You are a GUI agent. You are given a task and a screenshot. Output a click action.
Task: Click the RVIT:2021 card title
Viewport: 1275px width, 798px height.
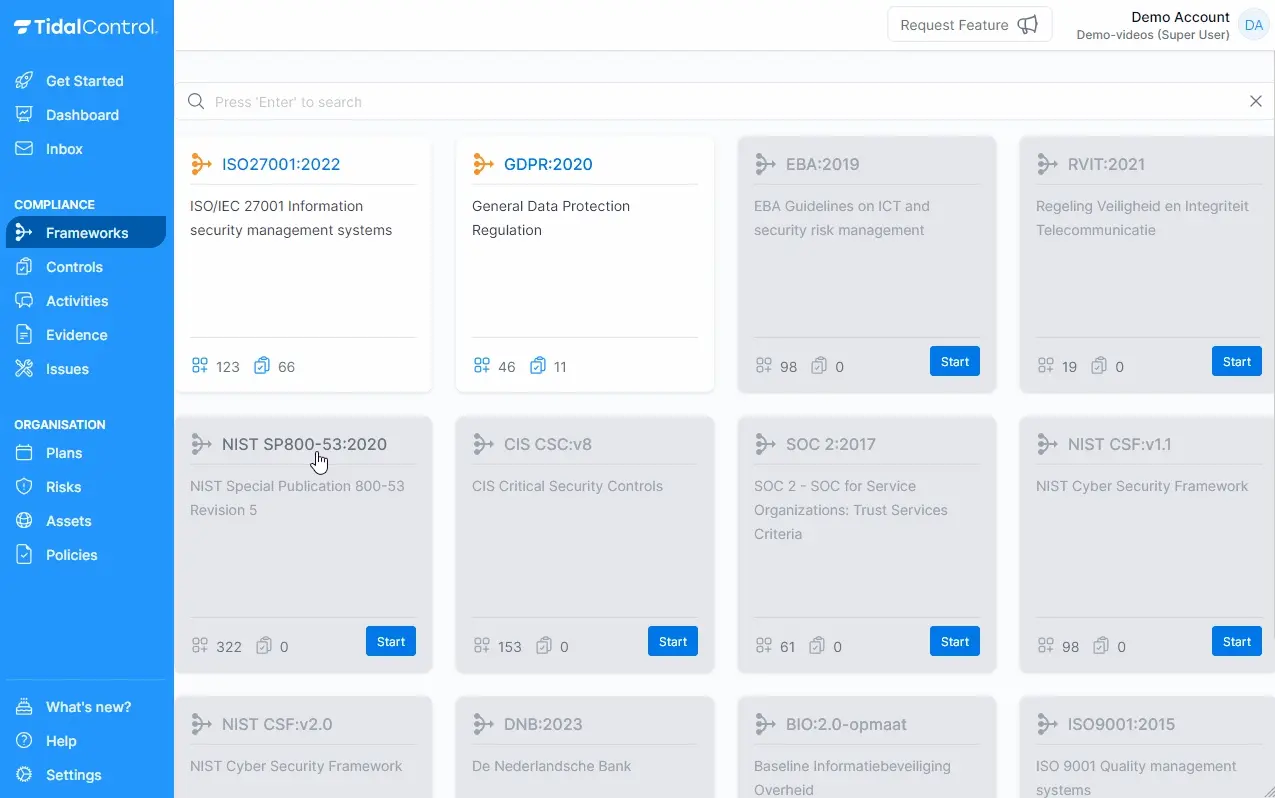point(1106,164)
